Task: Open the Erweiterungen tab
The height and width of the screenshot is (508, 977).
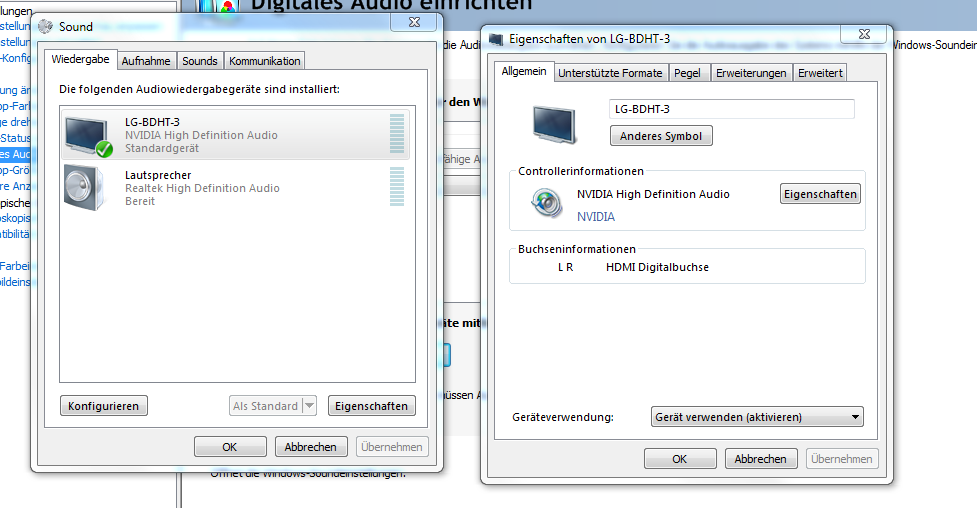Action: [x=751, y=73]
